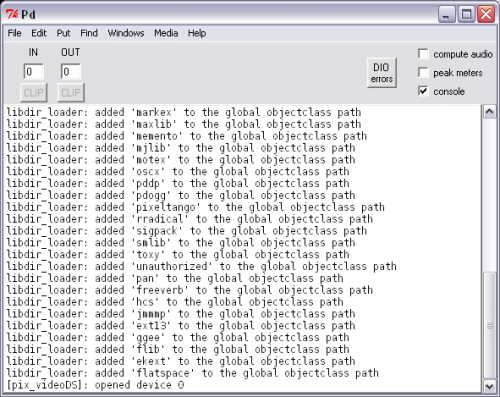Click the console line mentioning 'flatspace'

pos(193,373)
